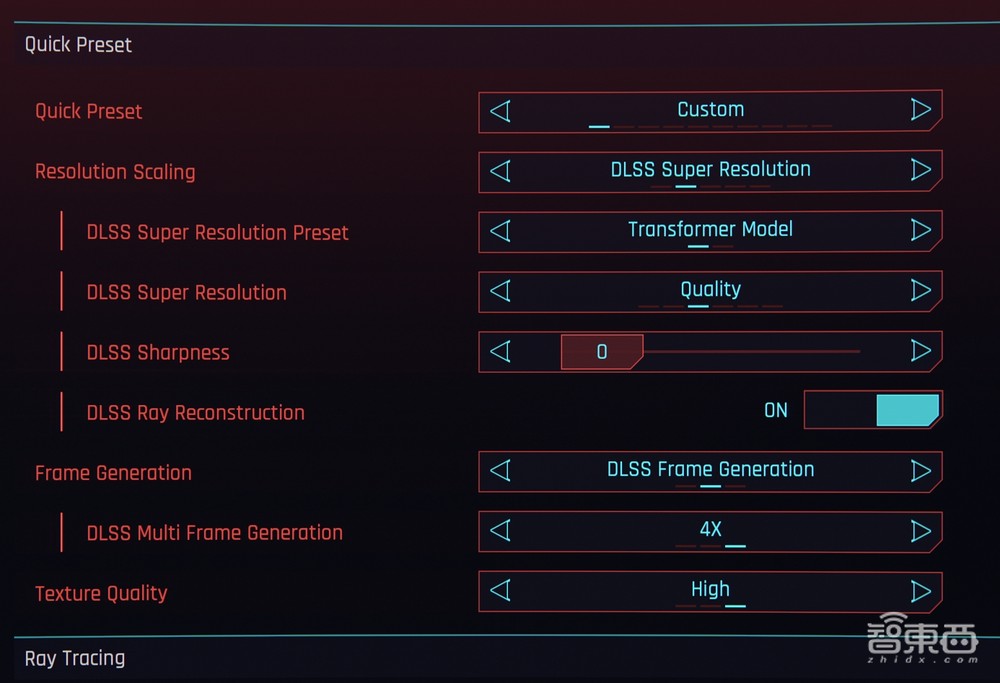This screenshot has height=683, width=1000.
Task: Click the Ray Tracing section header
Action: (75, 658)
